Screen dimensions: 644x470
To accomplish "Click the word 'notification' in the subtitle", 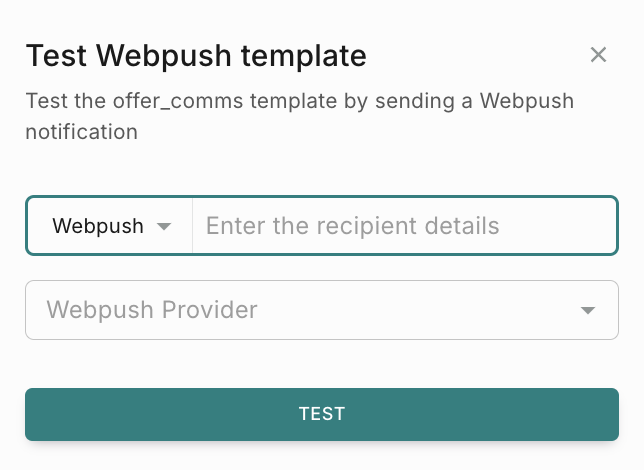I will 81,132.
